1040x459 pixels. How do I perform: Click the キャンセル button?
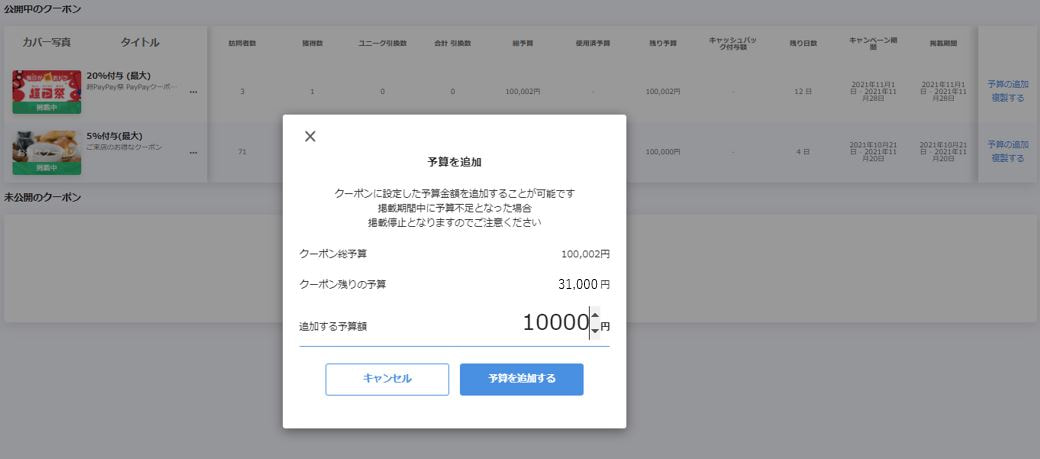tap(386, 379)
